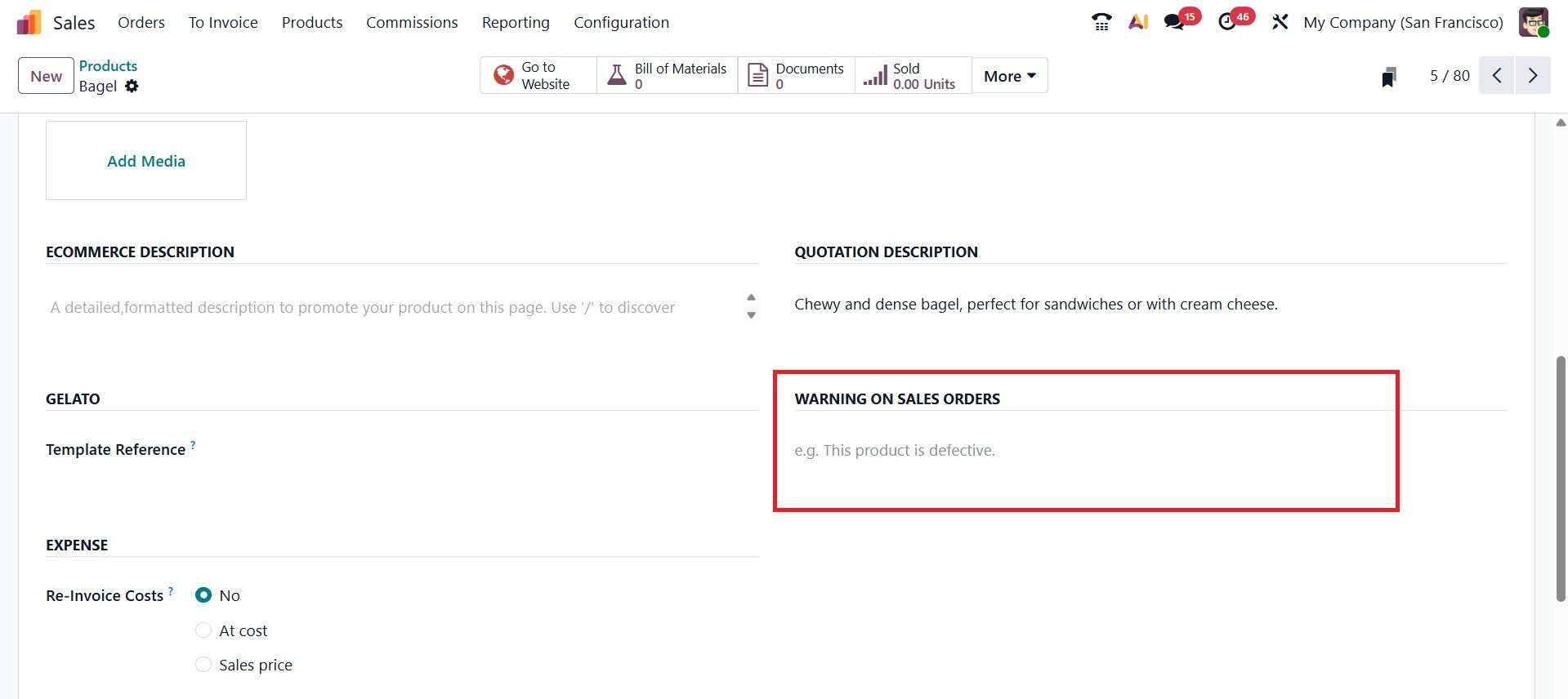Screen dimensions: 1568x699
Task: Open the company switcher My Company (San Francisco)
Action: click(1403, 22)
